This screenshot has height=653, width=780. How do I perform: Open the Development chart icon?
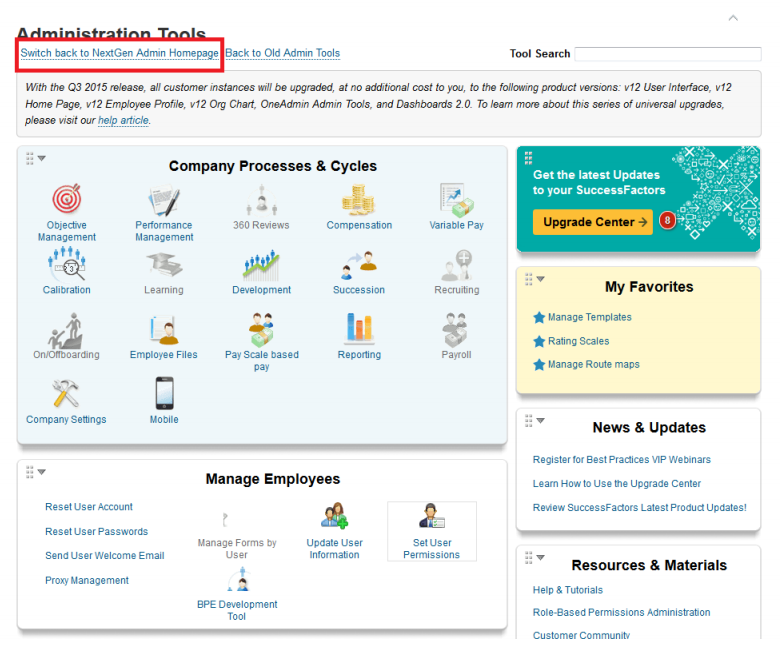tap(261, 265)
